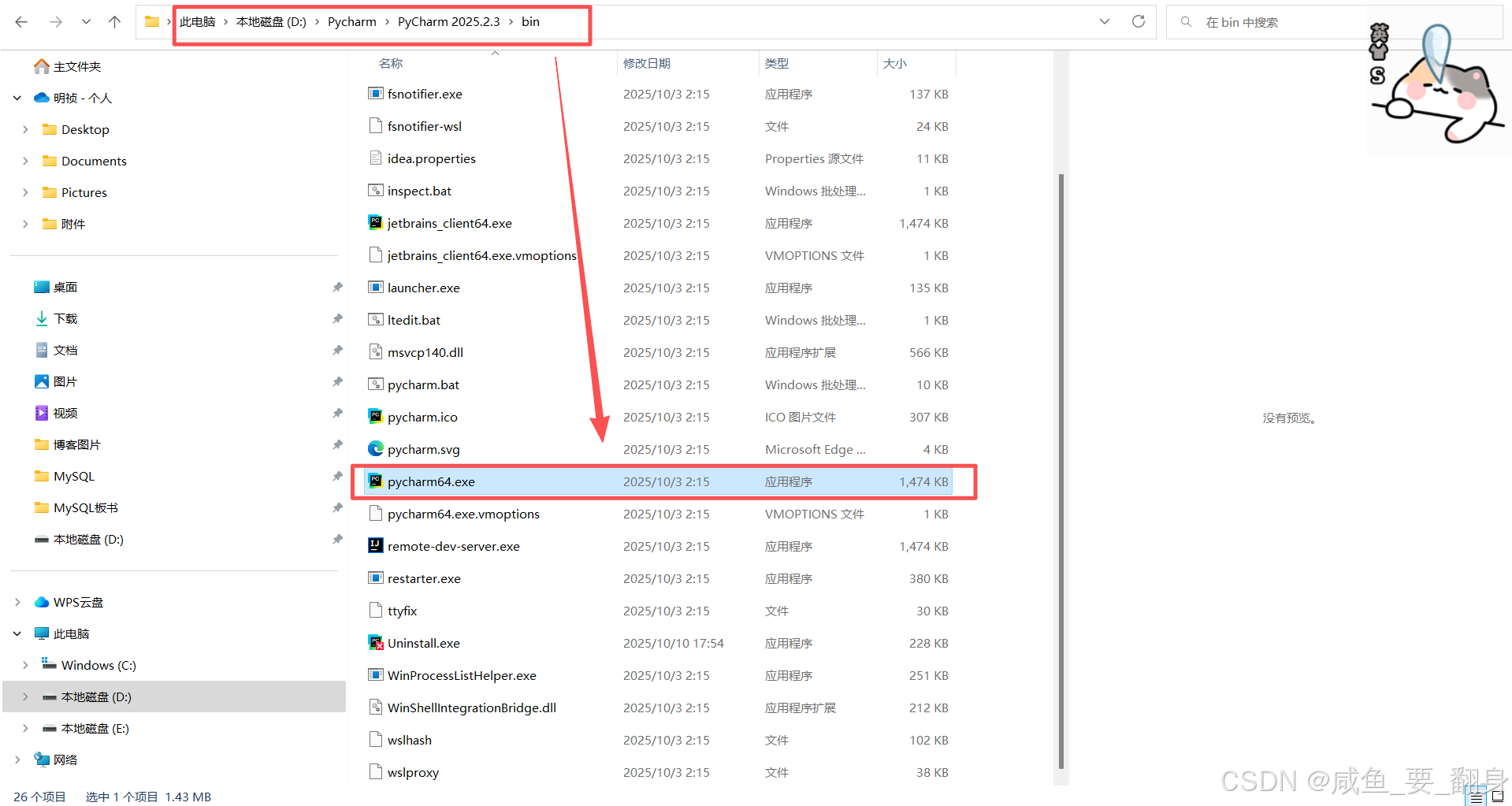This screenshot has height=806, width=1512.
Task: Expand the WPS云盘 node
Action: [x=17, y=602]
